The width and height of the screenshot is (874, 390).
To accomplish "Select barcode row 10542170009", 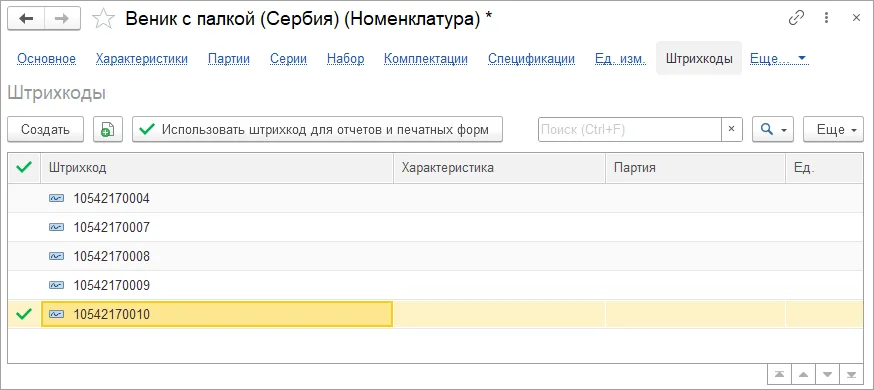I will [x=435, y=285].
